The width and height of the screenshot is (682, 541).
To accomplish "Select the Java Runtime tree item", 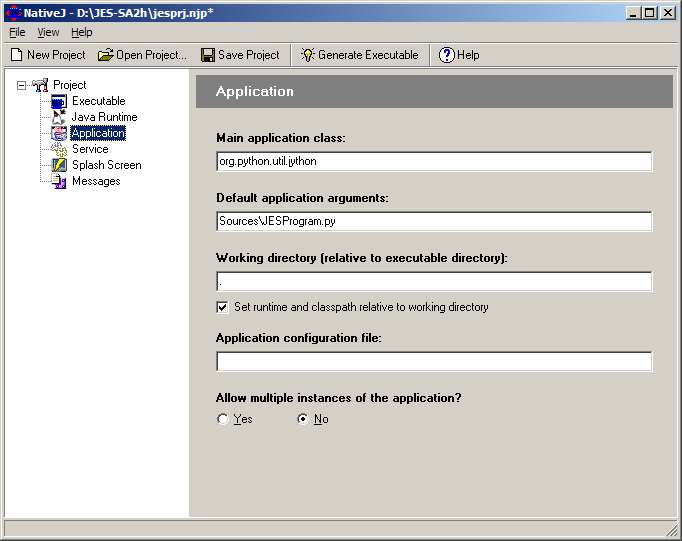I will 104,117.
